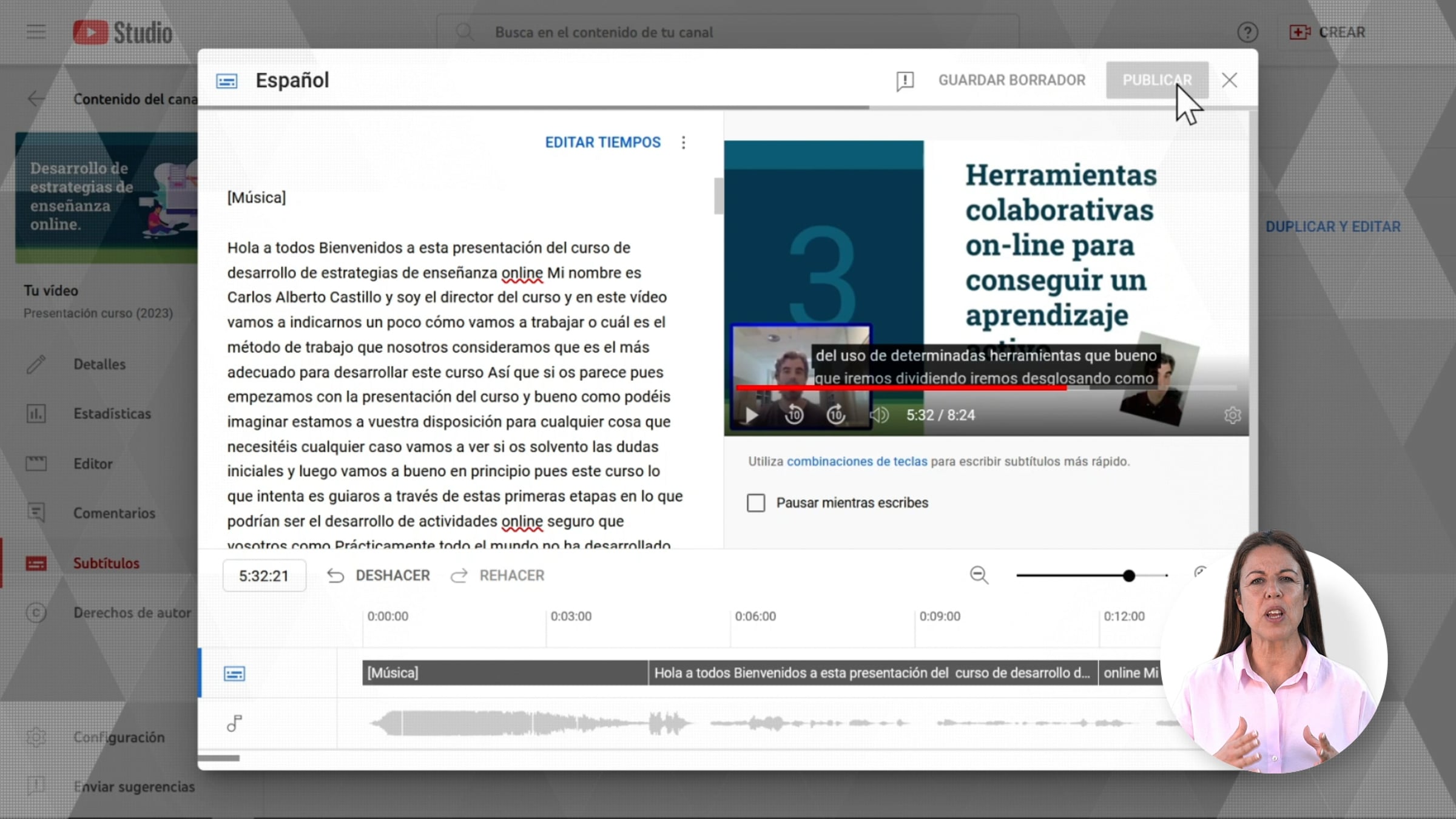The width and height of the screenshot is (1456, 819).
Task: Open the hamburger menu beside YouTube Studio
Action: point(36,32)
